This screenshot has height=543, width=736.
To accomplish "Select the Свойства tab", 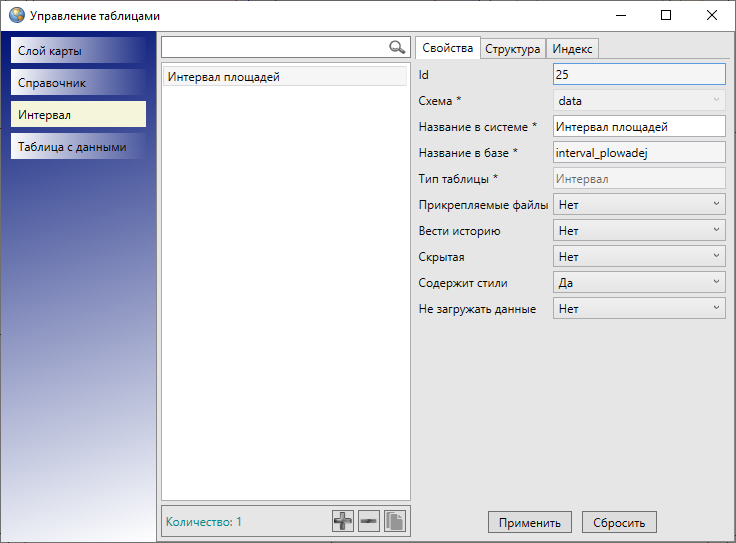I will [x=447, y=48].
